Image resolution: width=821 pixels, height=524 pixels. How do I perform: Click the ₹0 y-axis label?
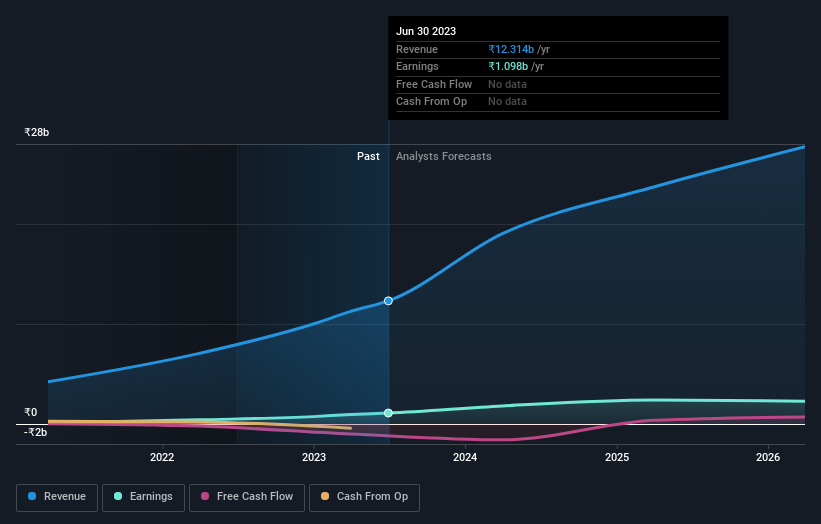point(31,412)
